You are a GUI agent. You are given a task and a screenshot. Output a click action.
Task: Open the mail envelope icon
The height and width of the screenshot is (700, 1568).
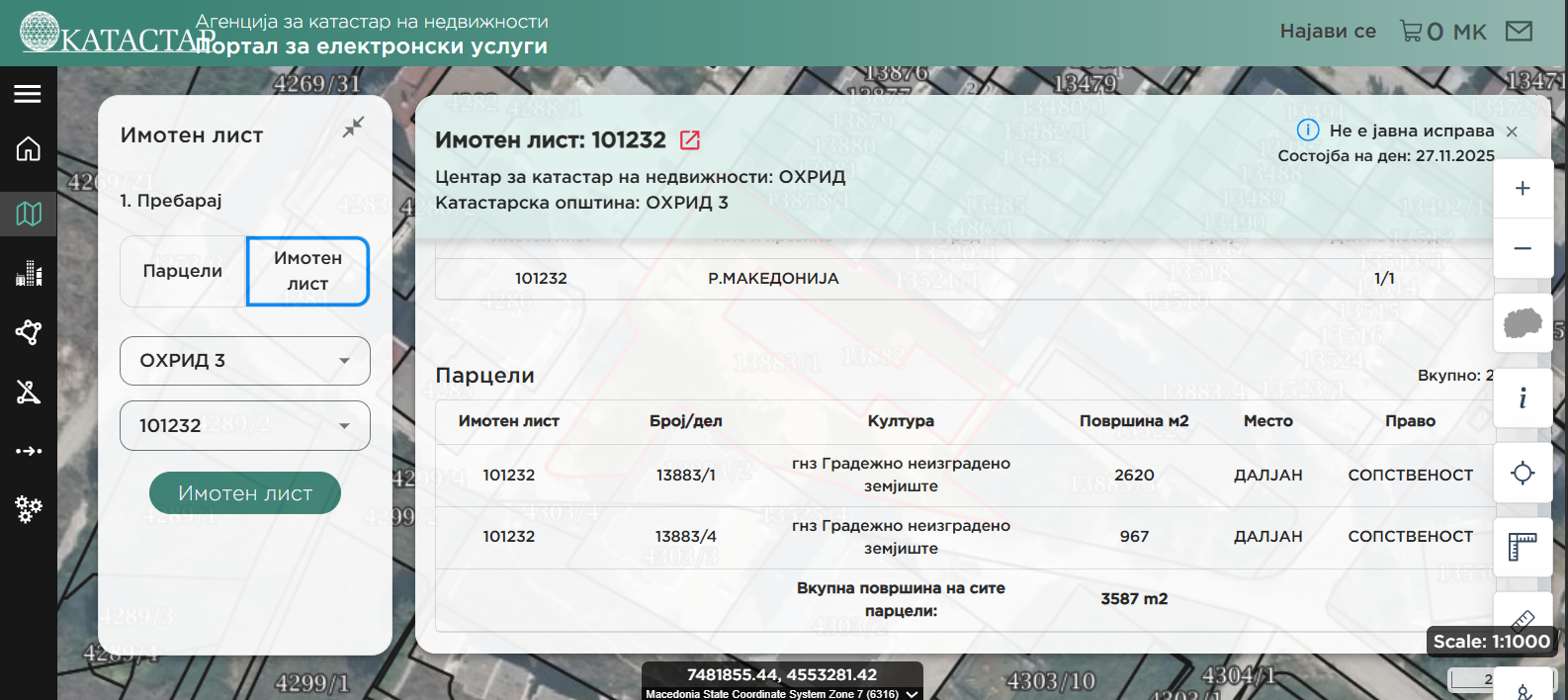(x=1519, y=32)
